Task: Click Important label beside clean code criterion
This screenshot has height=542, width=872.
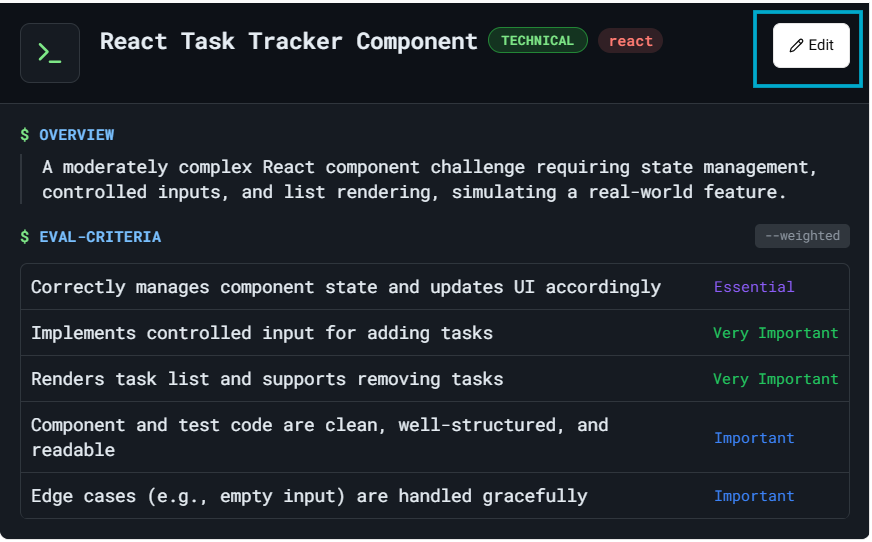Action: (x=754, y=438)
